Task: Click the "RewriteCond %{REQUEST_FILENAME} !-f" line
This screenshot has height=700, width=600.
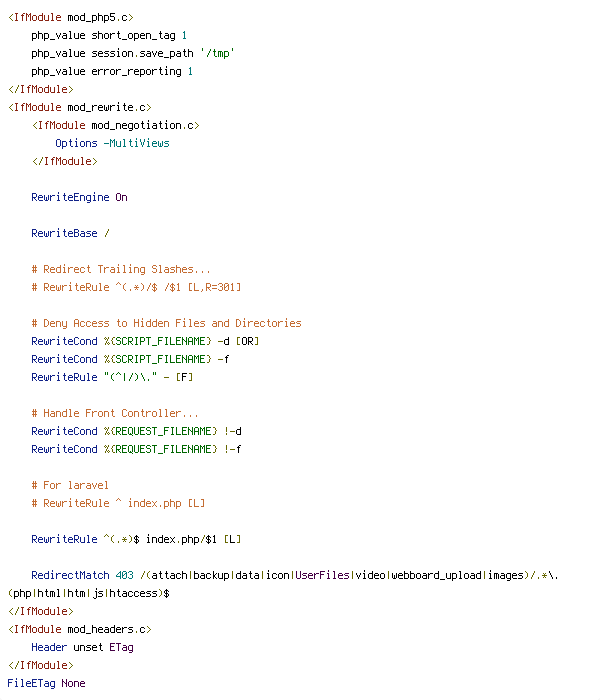Action: coord(136,449)
